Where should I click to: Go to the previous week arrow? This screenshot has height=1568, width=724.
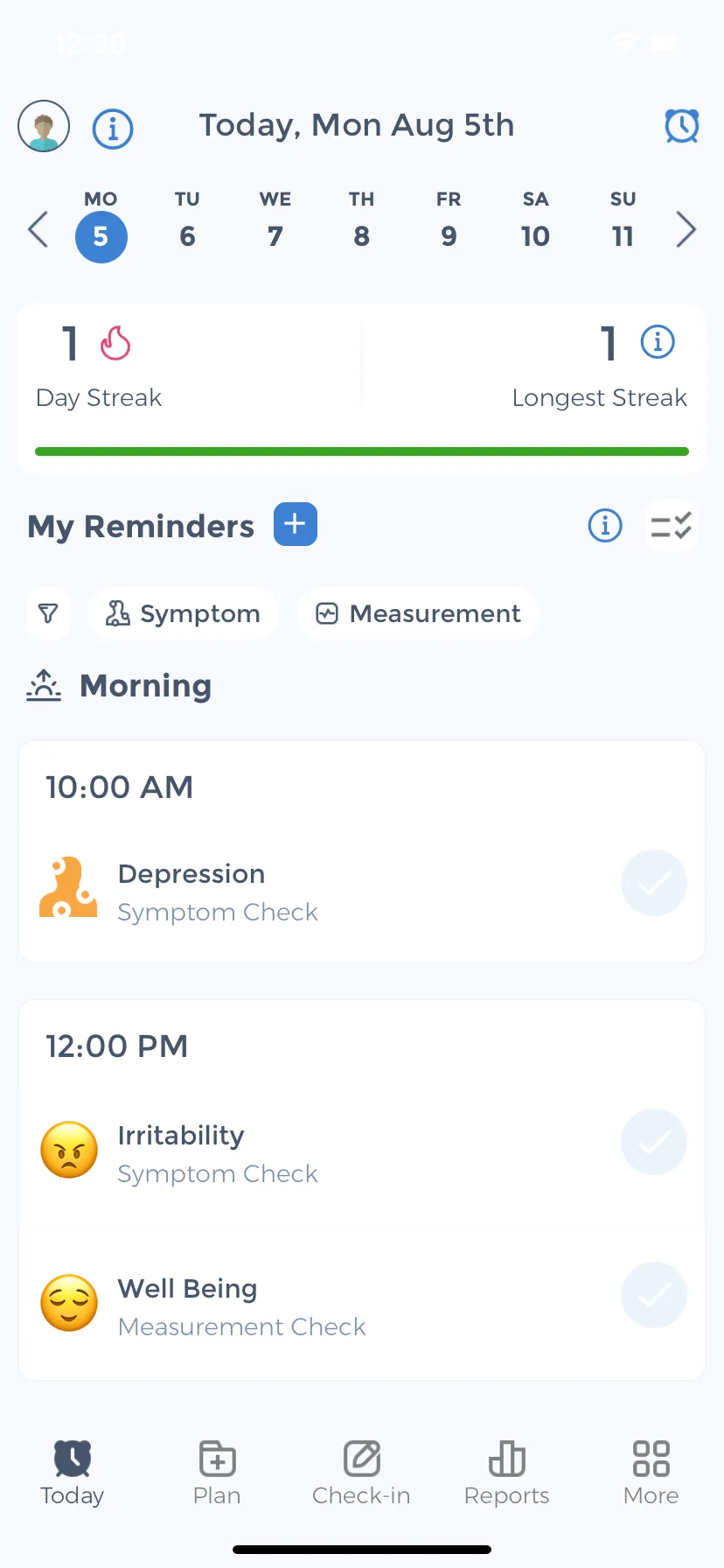[x=38, y=230]
